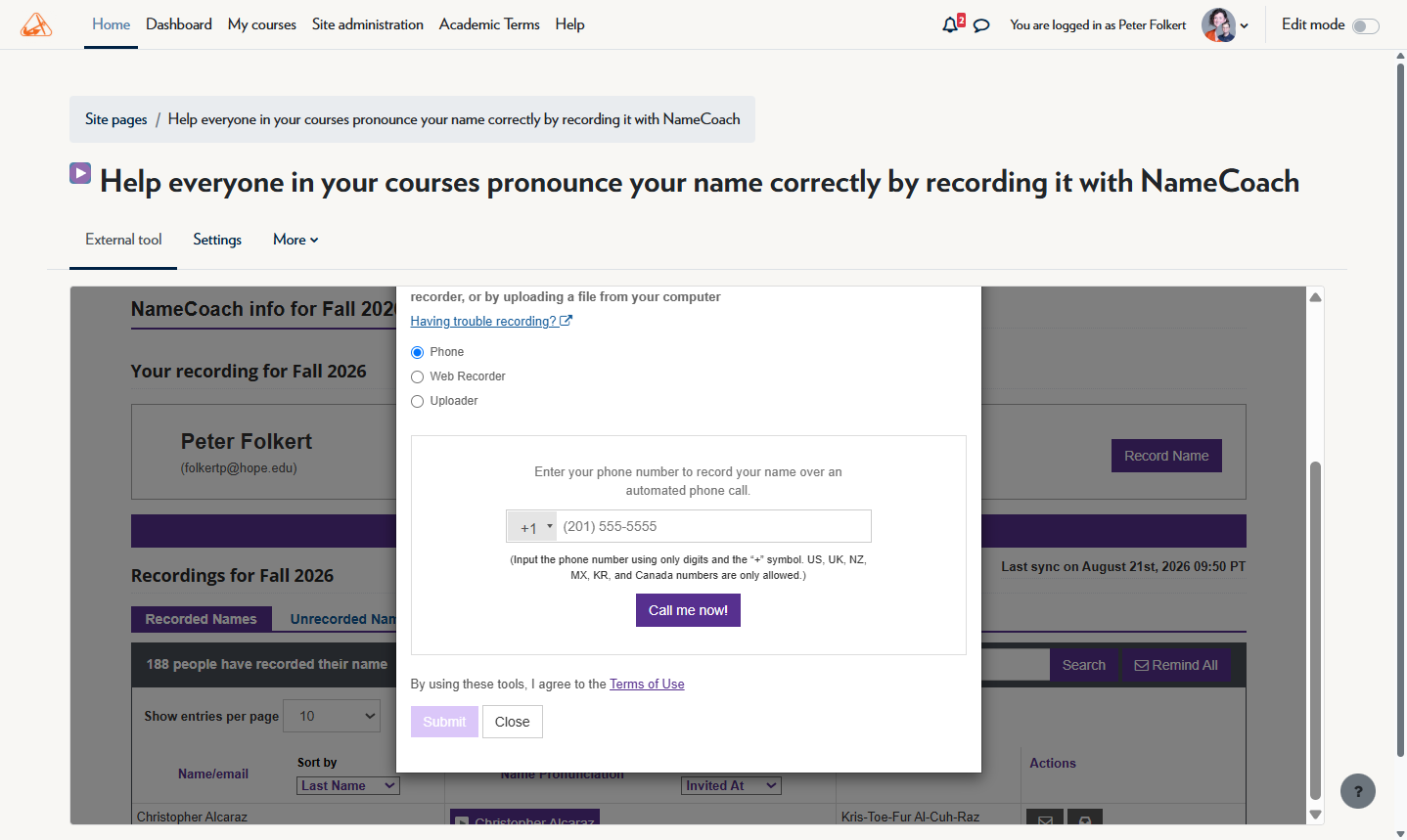Expand the user menu chevron
This screenshot has width=1407, height=840.
(1245, 26)
